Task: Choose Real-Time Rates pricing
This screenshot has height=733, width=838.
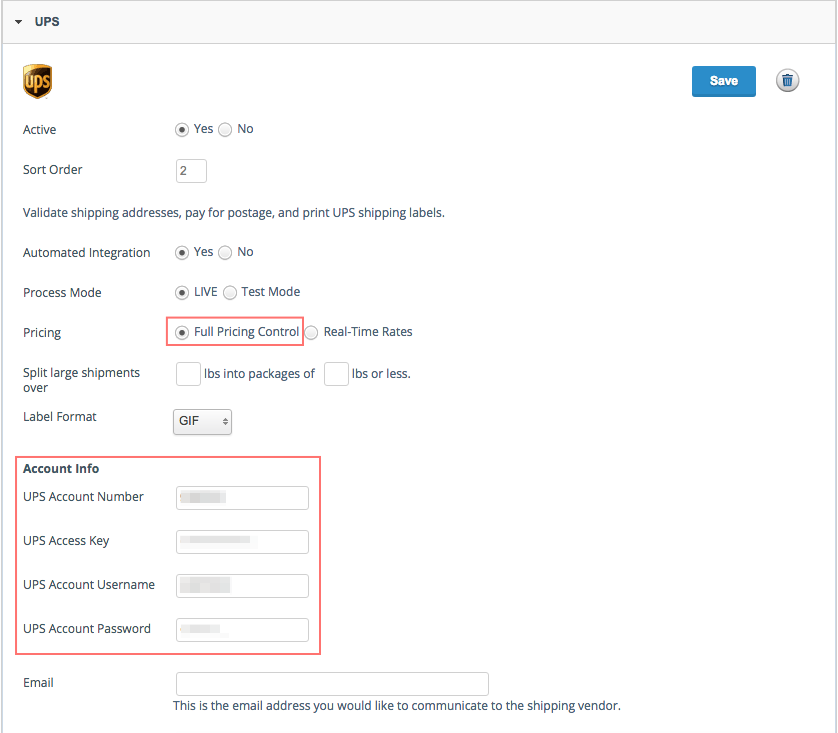Action: point(312,333)
